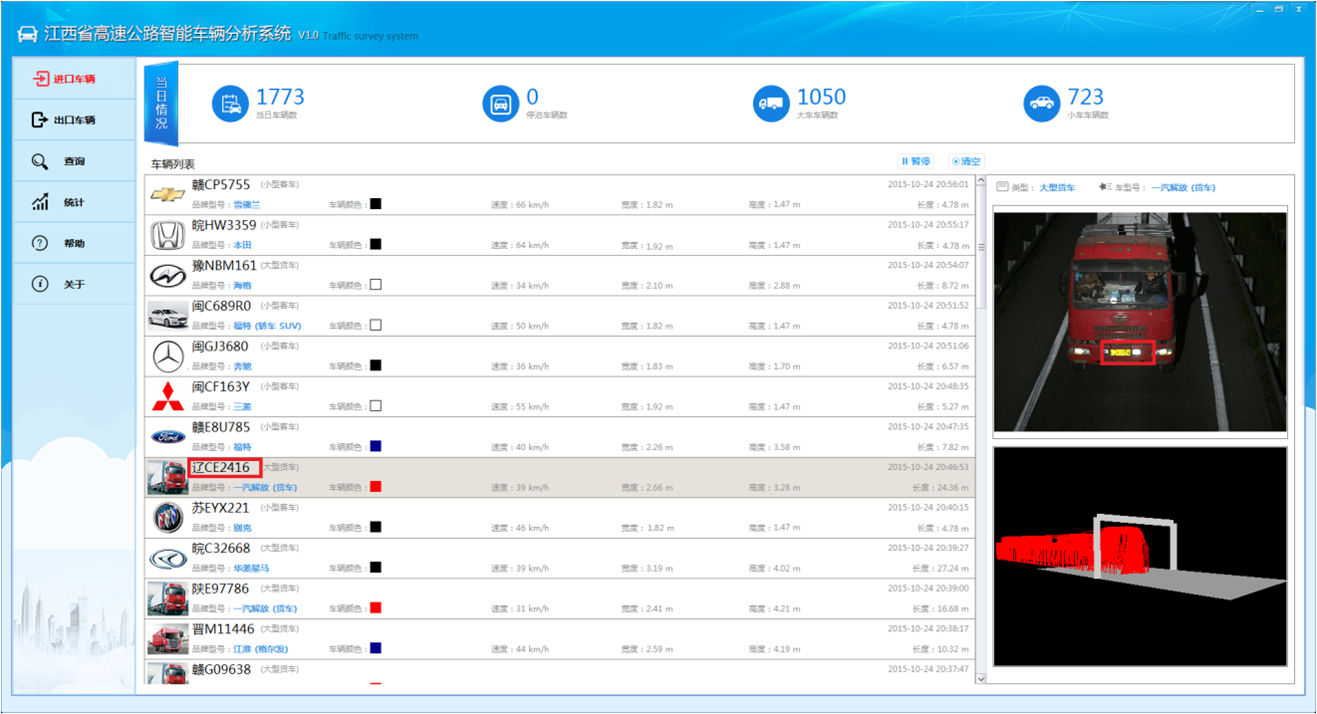Open the 进口车辆 entrance vehicles tab
The width and height of the screenshot is (1317, 714).
[75, 79]
